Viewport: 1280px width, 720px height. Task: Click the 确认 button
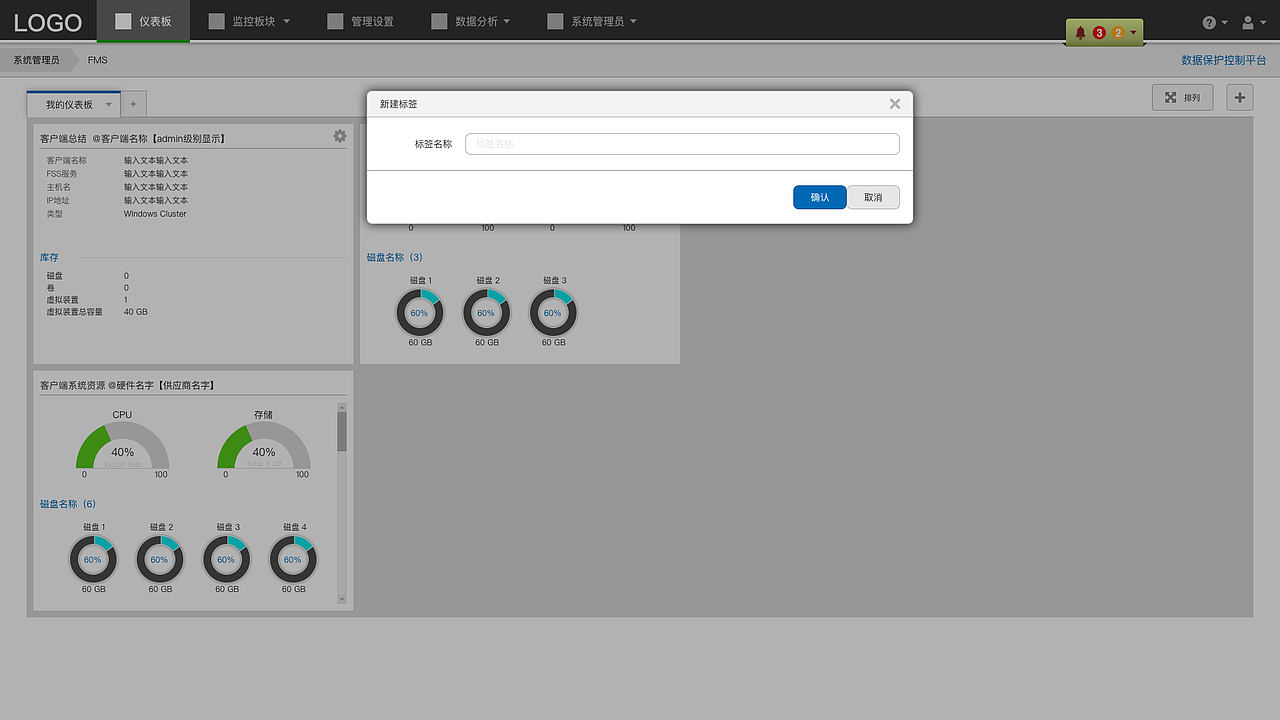tap(820, 197)
